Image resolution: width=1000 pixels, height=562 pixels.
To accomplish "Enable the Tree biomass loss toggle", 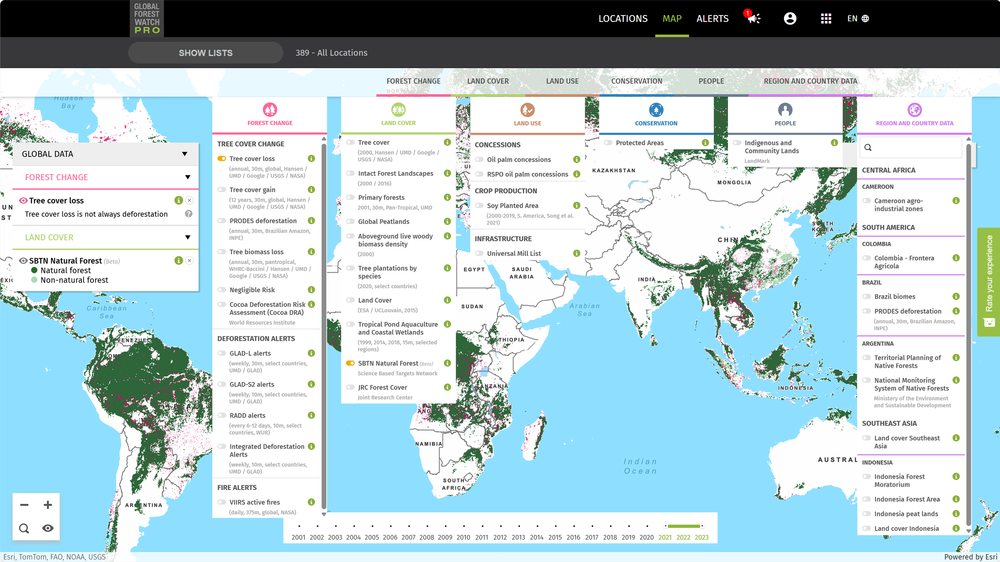I will pyautogui.click(x=222, y=252).
